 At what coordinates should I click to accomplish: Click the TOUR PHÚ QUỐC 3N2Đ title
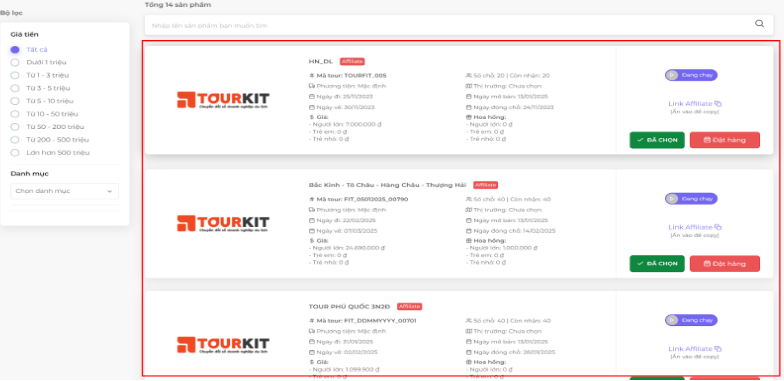(350, 306)
